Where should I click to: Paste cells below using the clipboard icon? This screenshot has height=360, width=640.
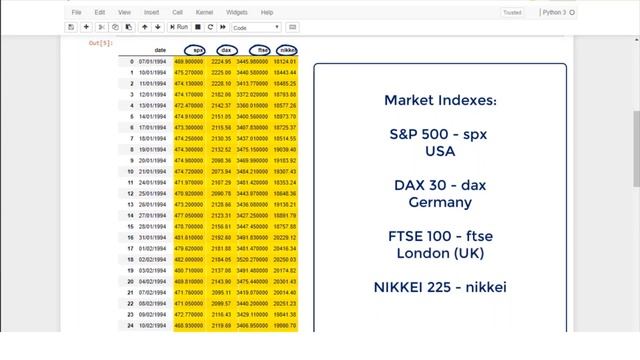(129, 27)
